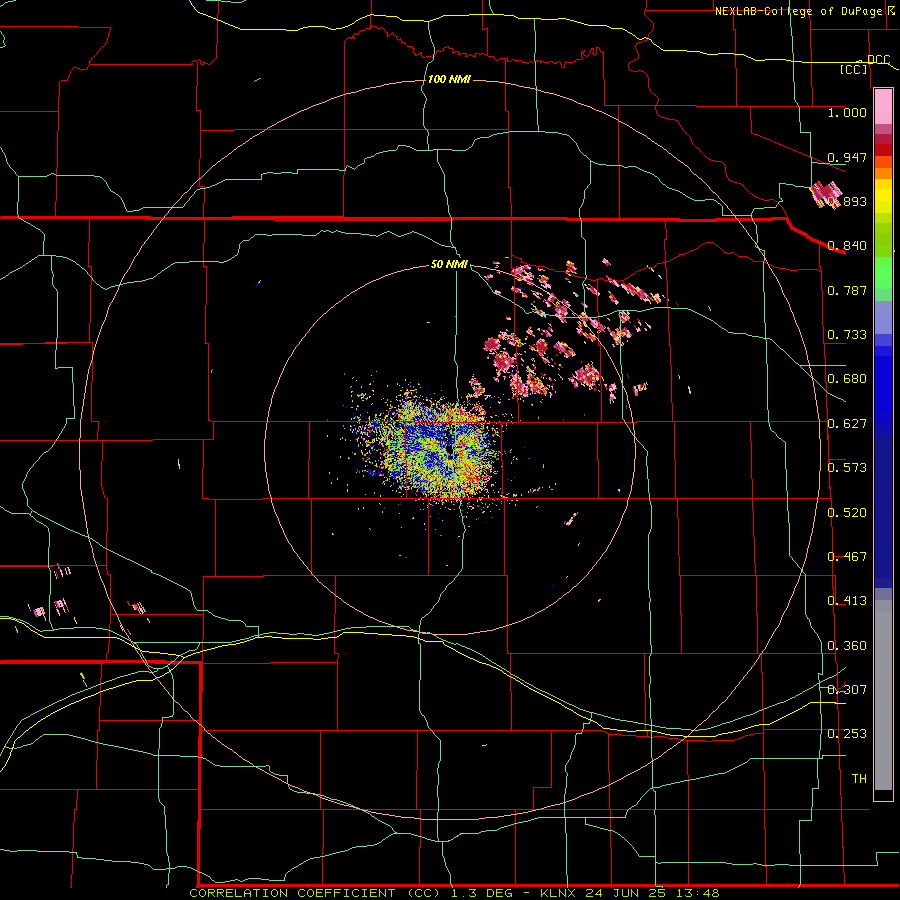Click the 0.360 scale value
Viewport: 900px width, 900px height.
[x=847, y=646]
